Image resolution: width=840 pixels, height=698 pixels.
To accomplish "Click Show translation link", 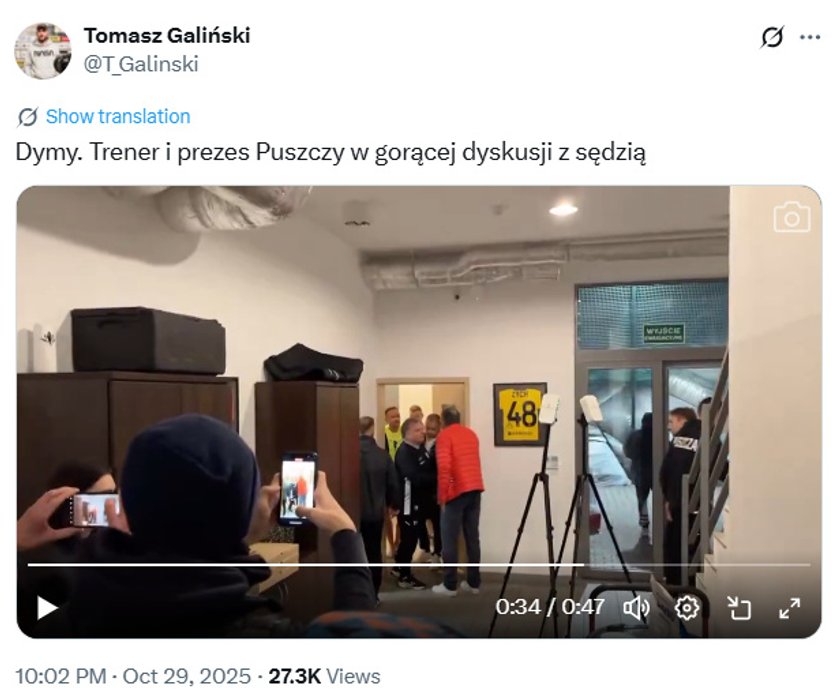I will tap(118, 116).
